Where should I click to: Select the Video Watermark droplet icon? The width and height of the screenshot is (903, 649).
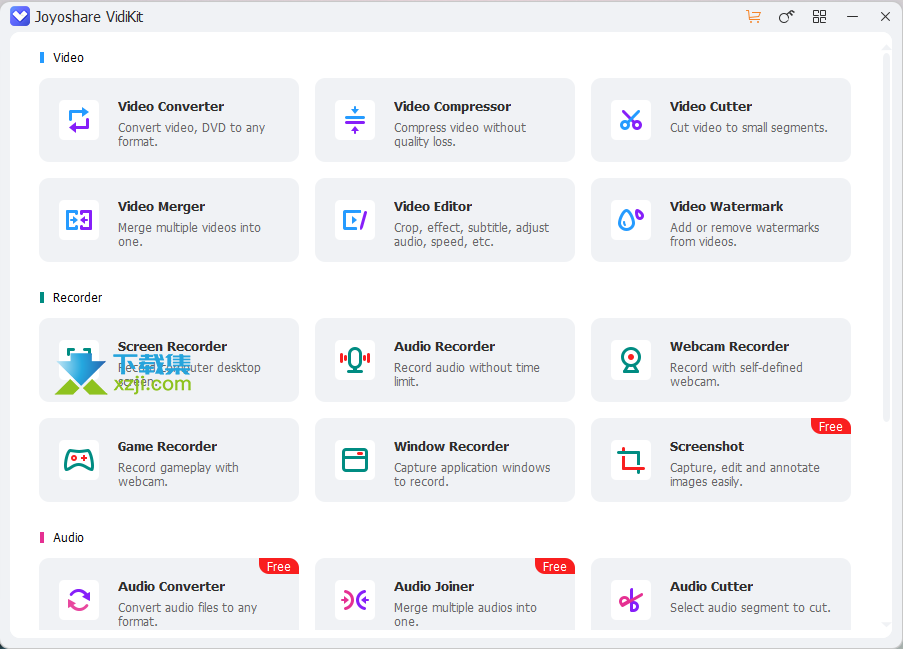pos(631,220)
